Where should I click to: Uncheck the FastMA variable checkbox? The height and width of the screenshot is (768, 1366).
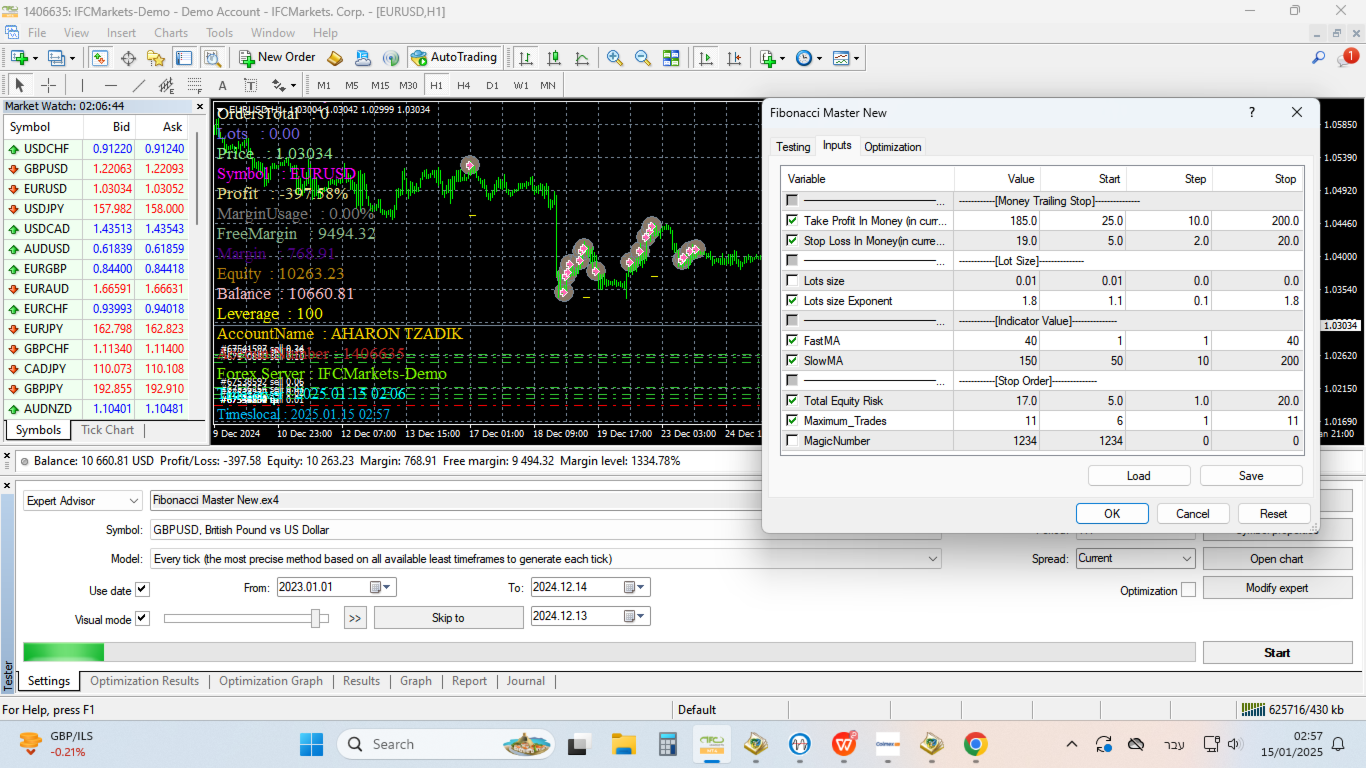(793, 341)
